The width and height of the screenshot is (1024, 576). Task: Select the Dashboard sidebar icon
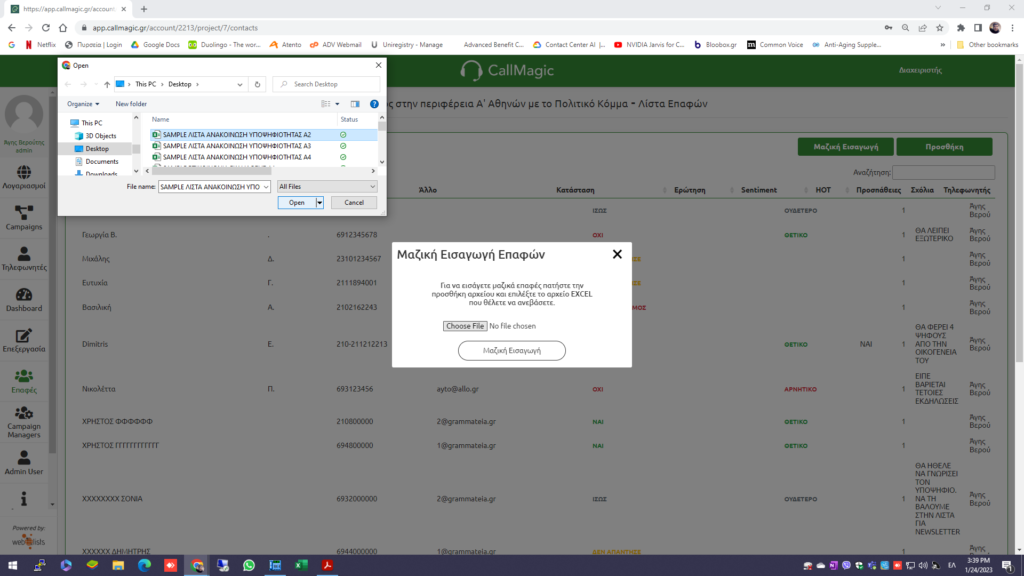coord(26,297)
